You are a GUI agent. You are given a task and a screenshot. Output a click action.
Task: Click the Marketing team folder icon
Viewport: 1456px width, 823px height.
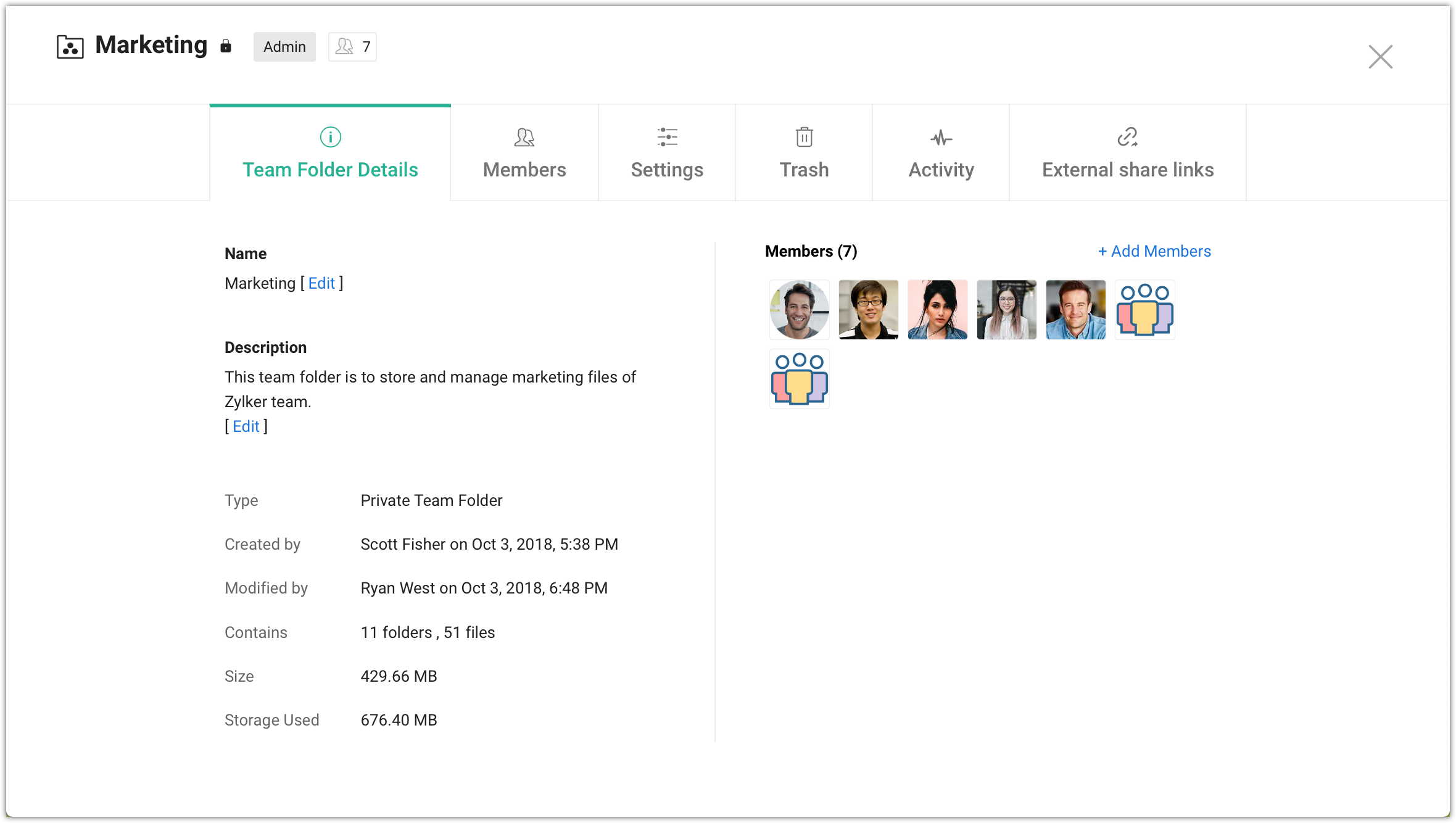70,47
